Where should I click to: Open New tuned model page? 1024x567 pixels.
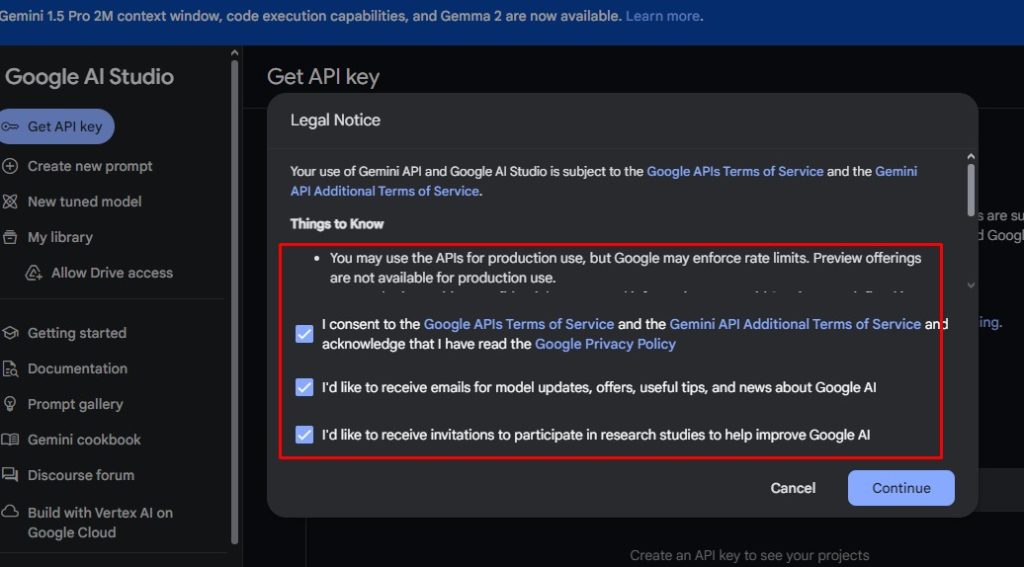(x=84, y=202)
